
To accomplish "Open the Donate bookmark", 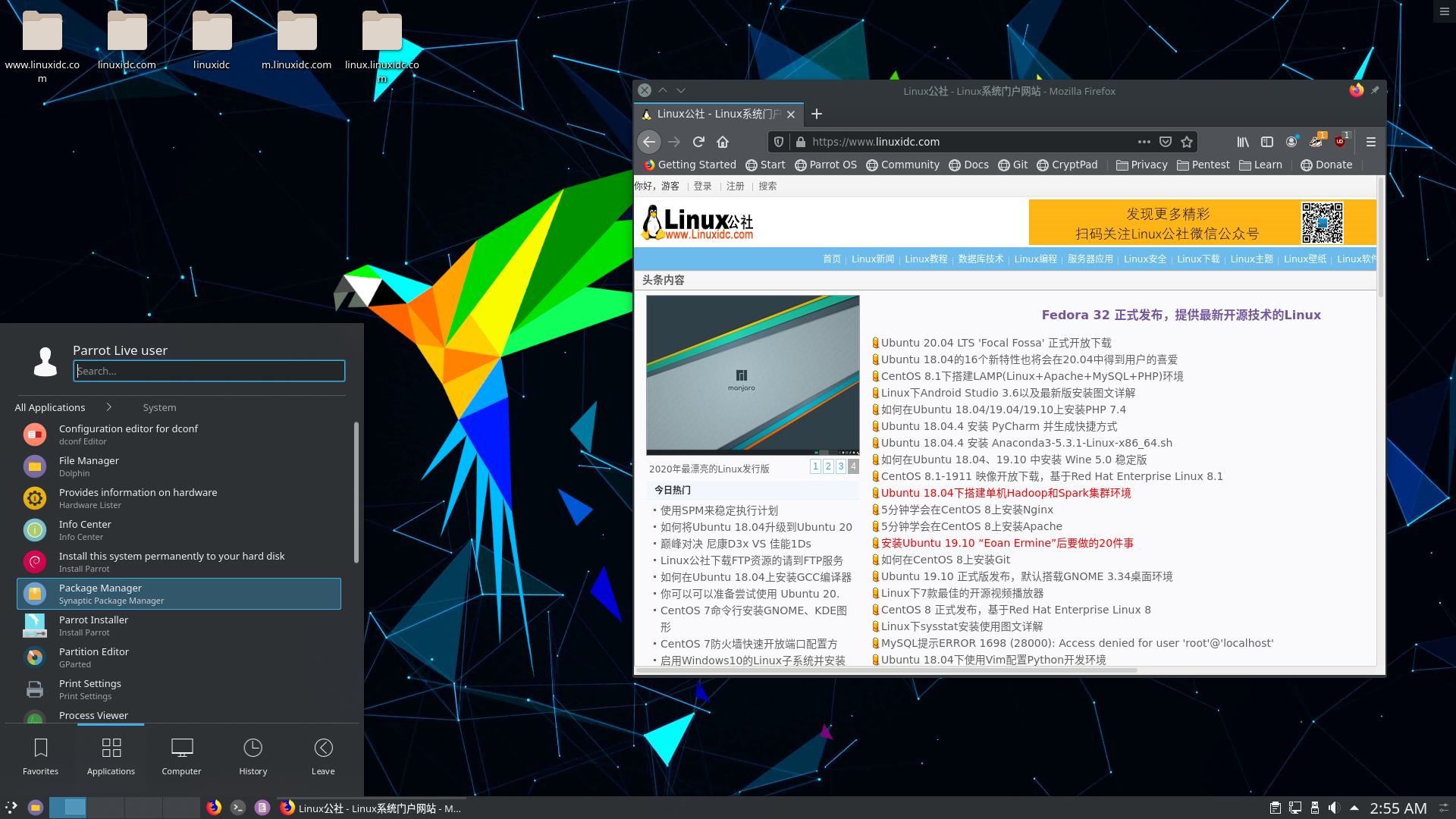I will 1326,165.
